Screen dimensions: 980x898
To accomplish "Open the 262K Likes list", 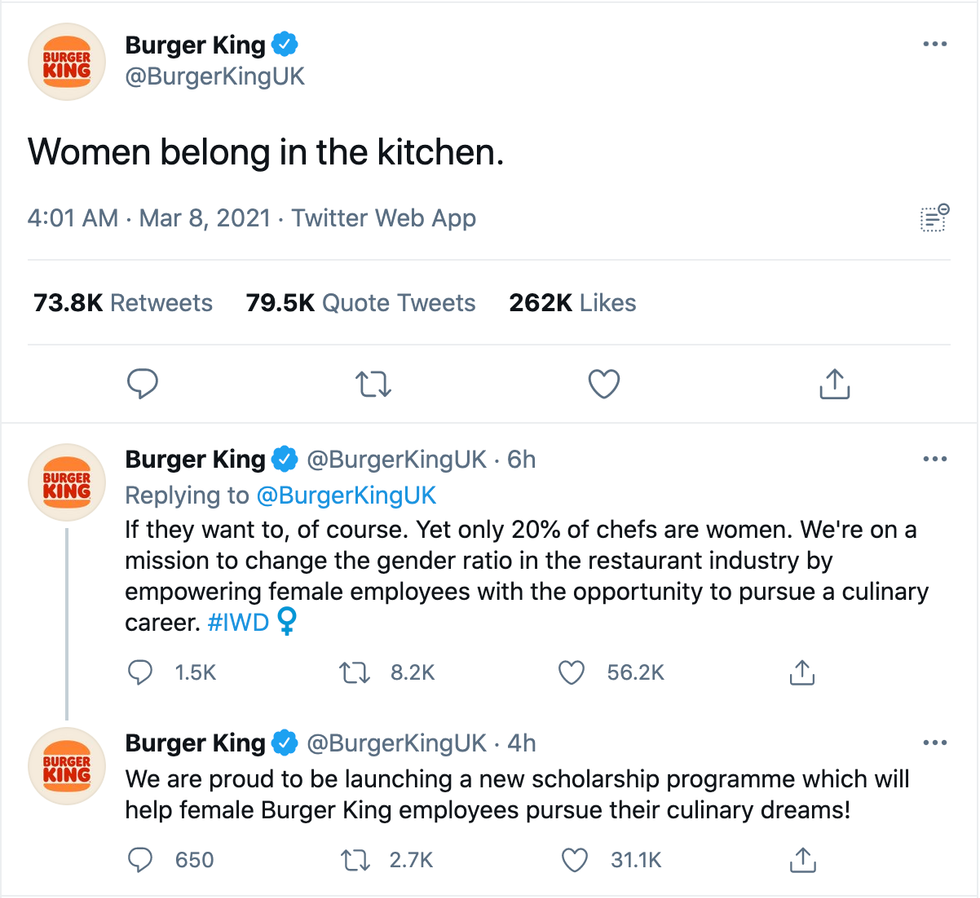I will point(572,303).
